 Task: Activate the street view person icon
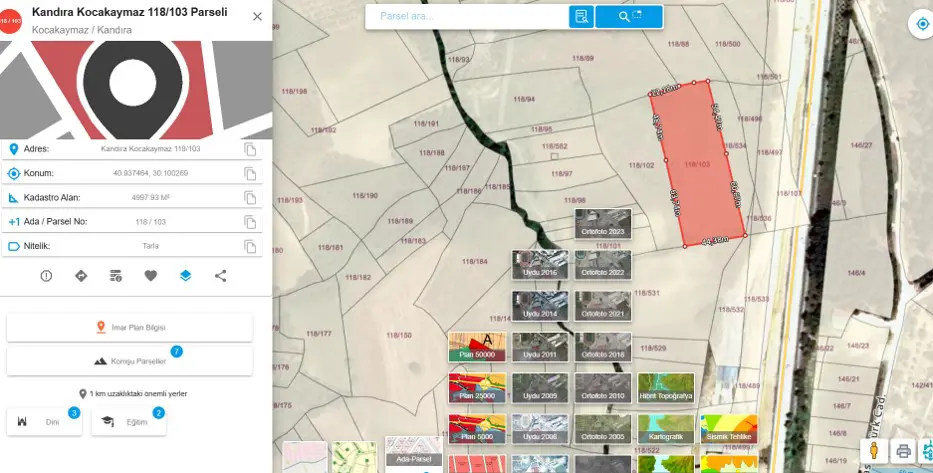873,451
